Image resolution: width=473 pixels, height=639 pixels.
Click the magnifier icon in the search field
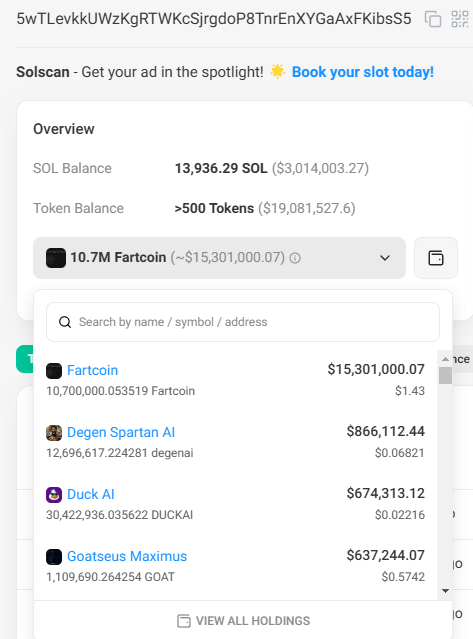click(x=65, y=322)
